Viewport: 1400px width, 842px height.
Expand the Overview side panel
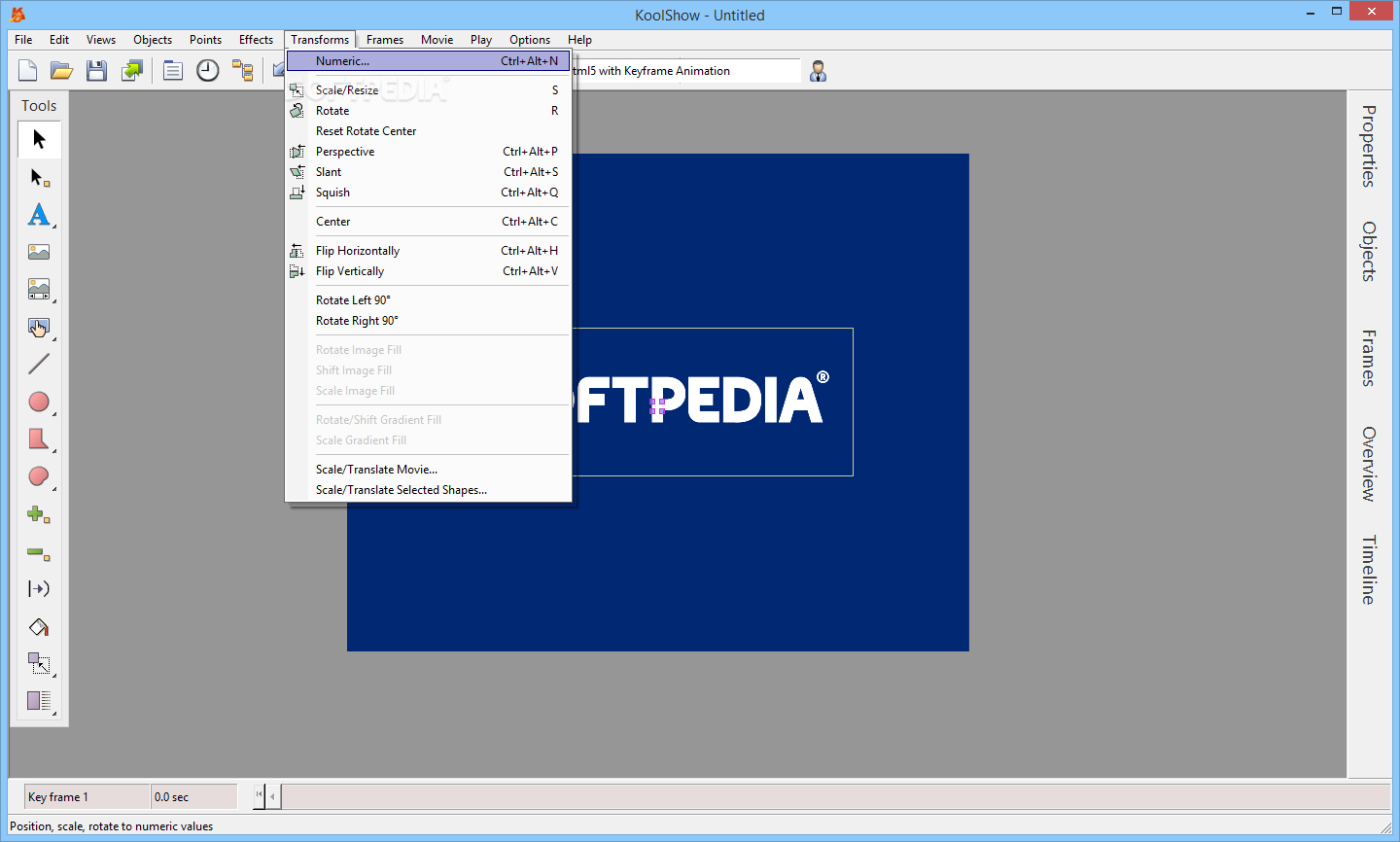point(1369,464)
